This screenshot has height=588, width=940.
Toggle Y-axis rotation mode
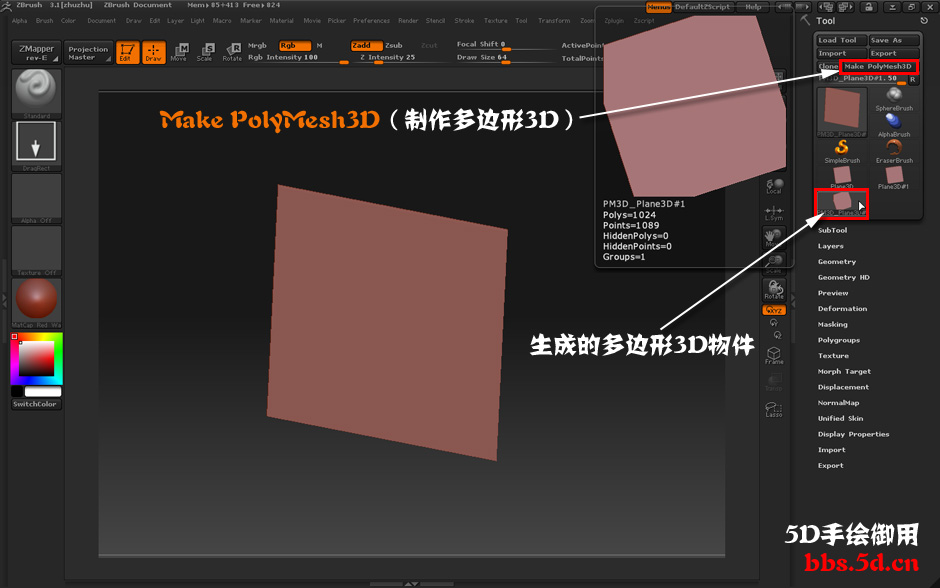click(774, 322)
